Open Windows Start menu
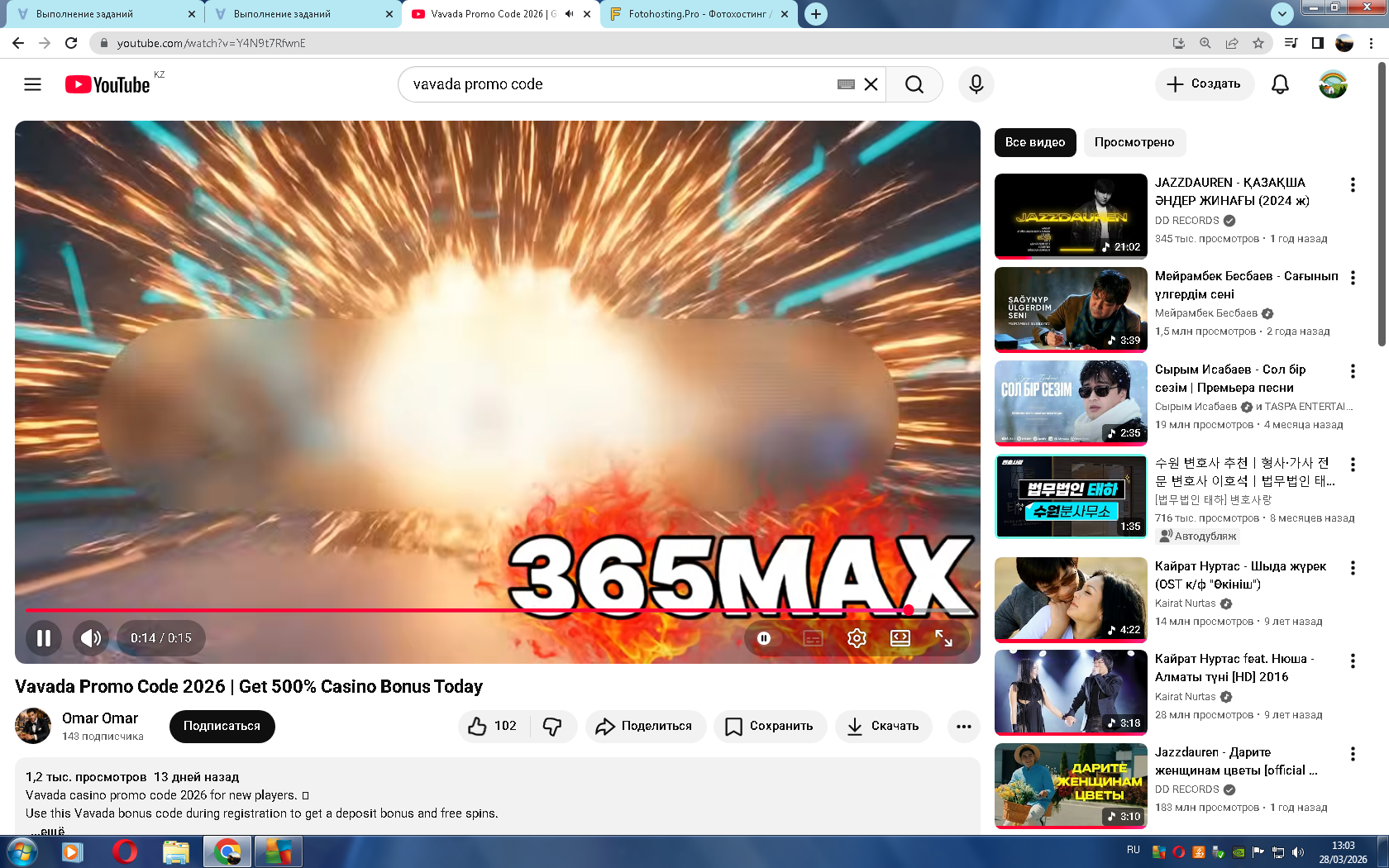The image size is (1389, 868). 21,851
